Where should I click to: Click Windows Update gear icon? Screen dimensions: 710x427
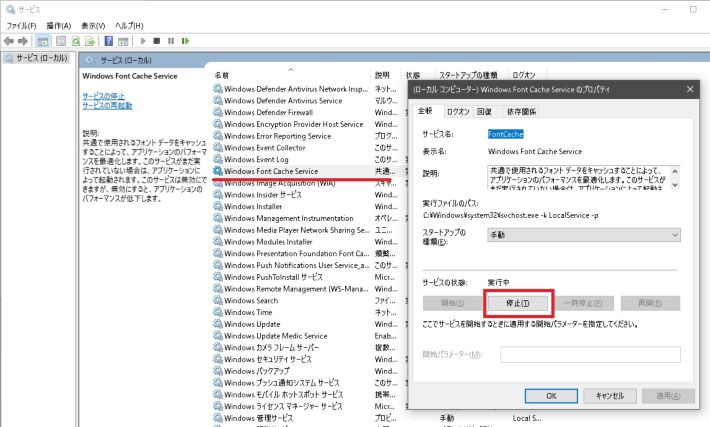tap(218, 324)
